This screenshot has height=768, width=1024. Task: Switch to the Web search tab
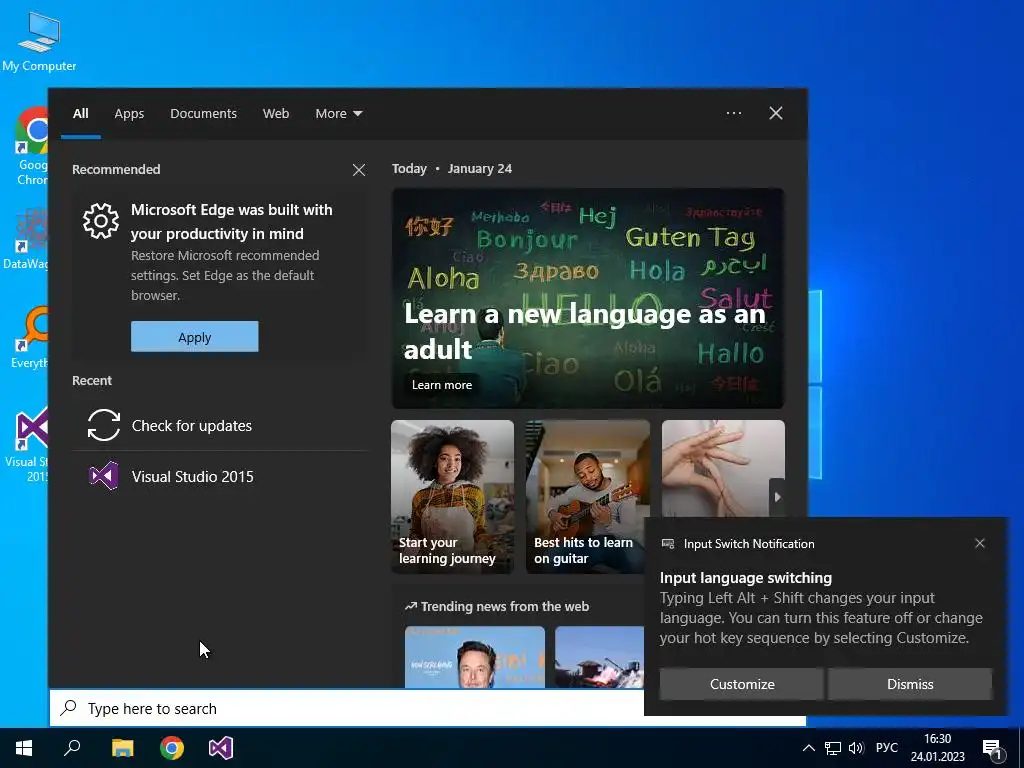(276, 114)
